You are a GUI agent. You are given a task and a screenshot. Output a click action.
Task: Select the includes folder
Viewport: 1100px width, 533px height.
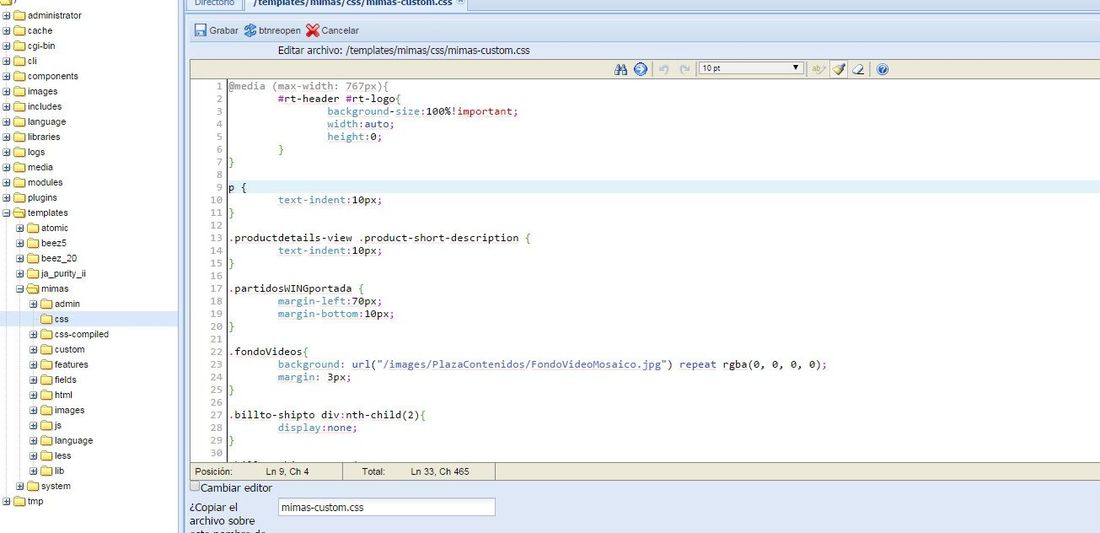click(44, 107)
